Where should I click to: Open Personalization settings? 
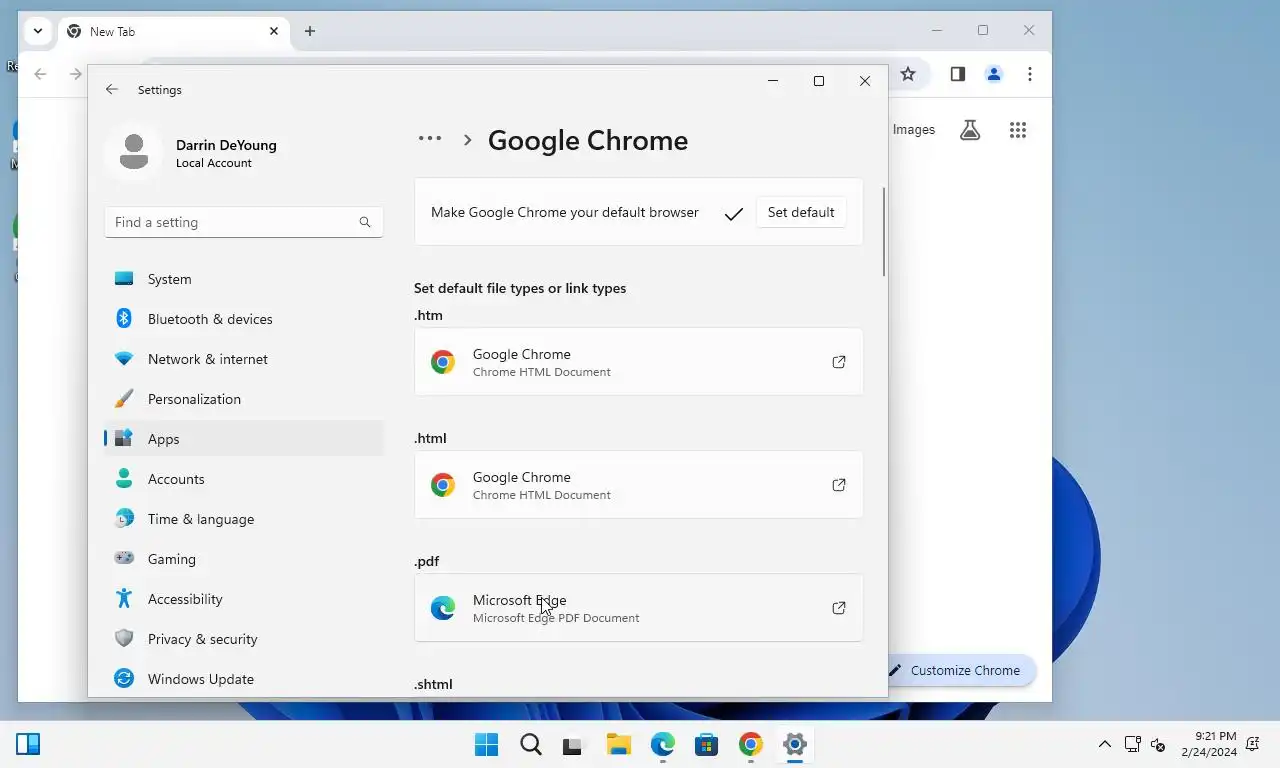(x=244, y=399)
